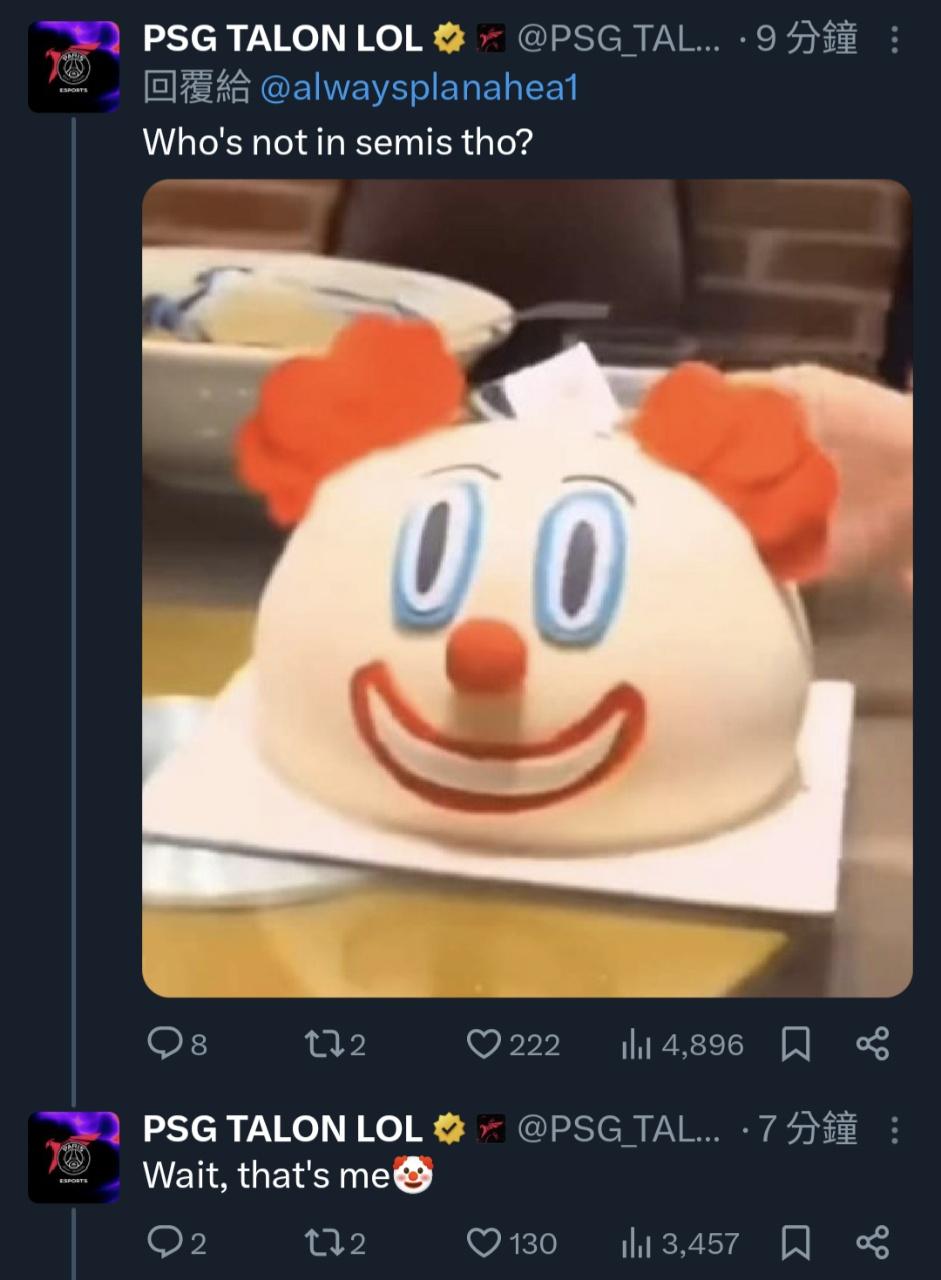The height and width of the screenshot is (1280, 941).
Task: Open more options for the second tweet
Action: point(894,1130)
